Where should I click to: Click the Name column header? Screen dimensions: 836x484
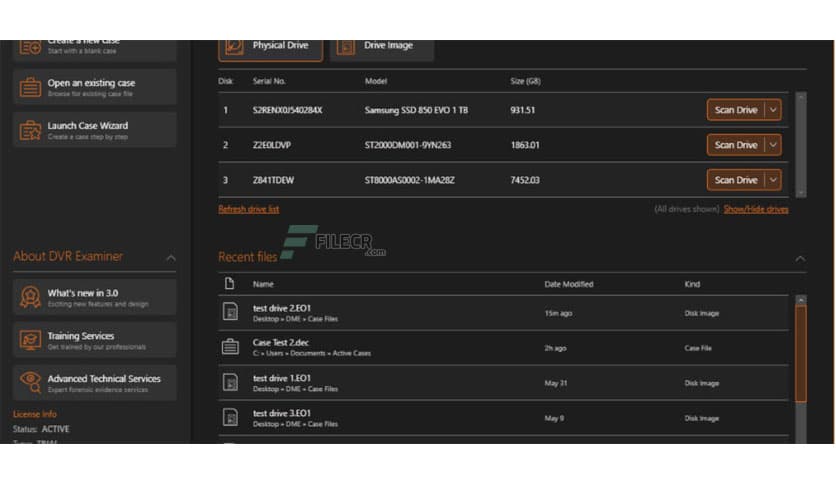click(x=263, y=284)
